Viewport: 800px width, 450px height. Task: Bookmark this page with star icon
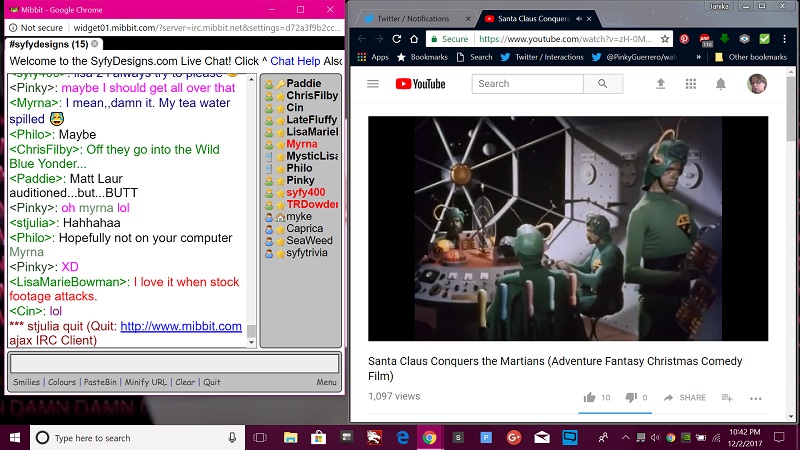tap(664, 39)
